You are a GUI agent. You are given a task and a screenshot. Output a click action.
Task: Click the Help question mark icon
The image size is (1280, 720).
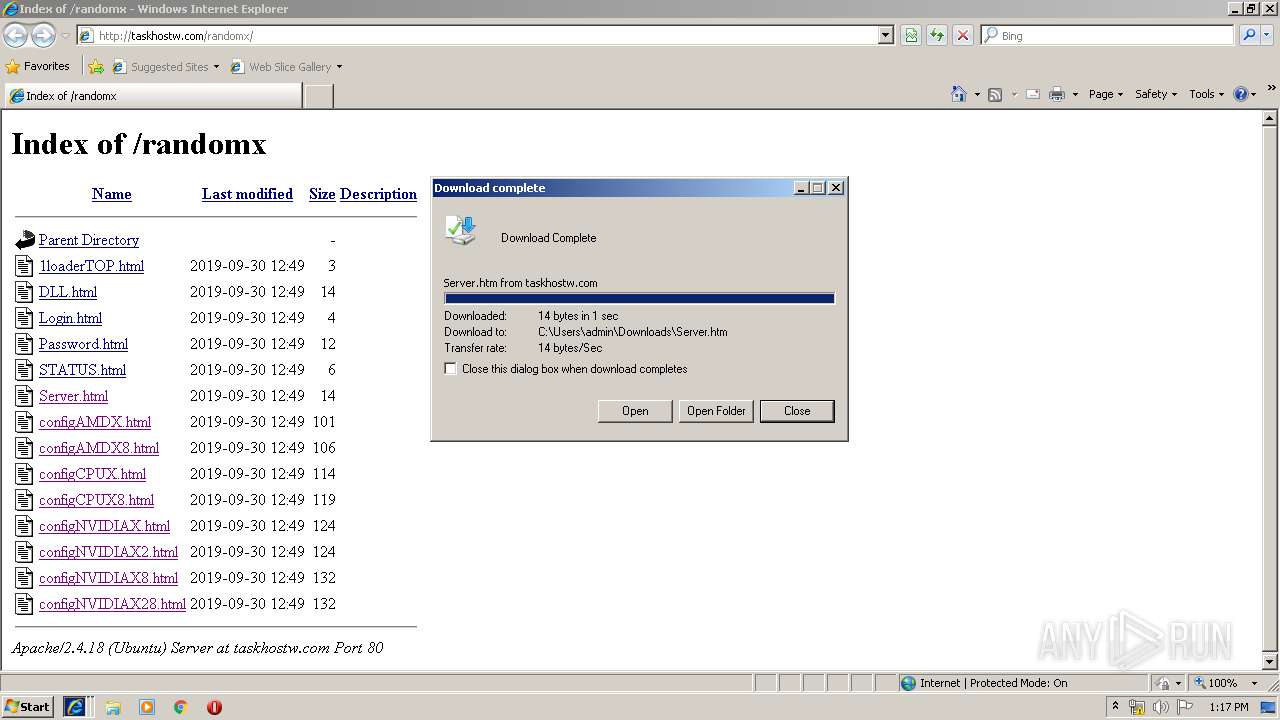click(1241, 94)
